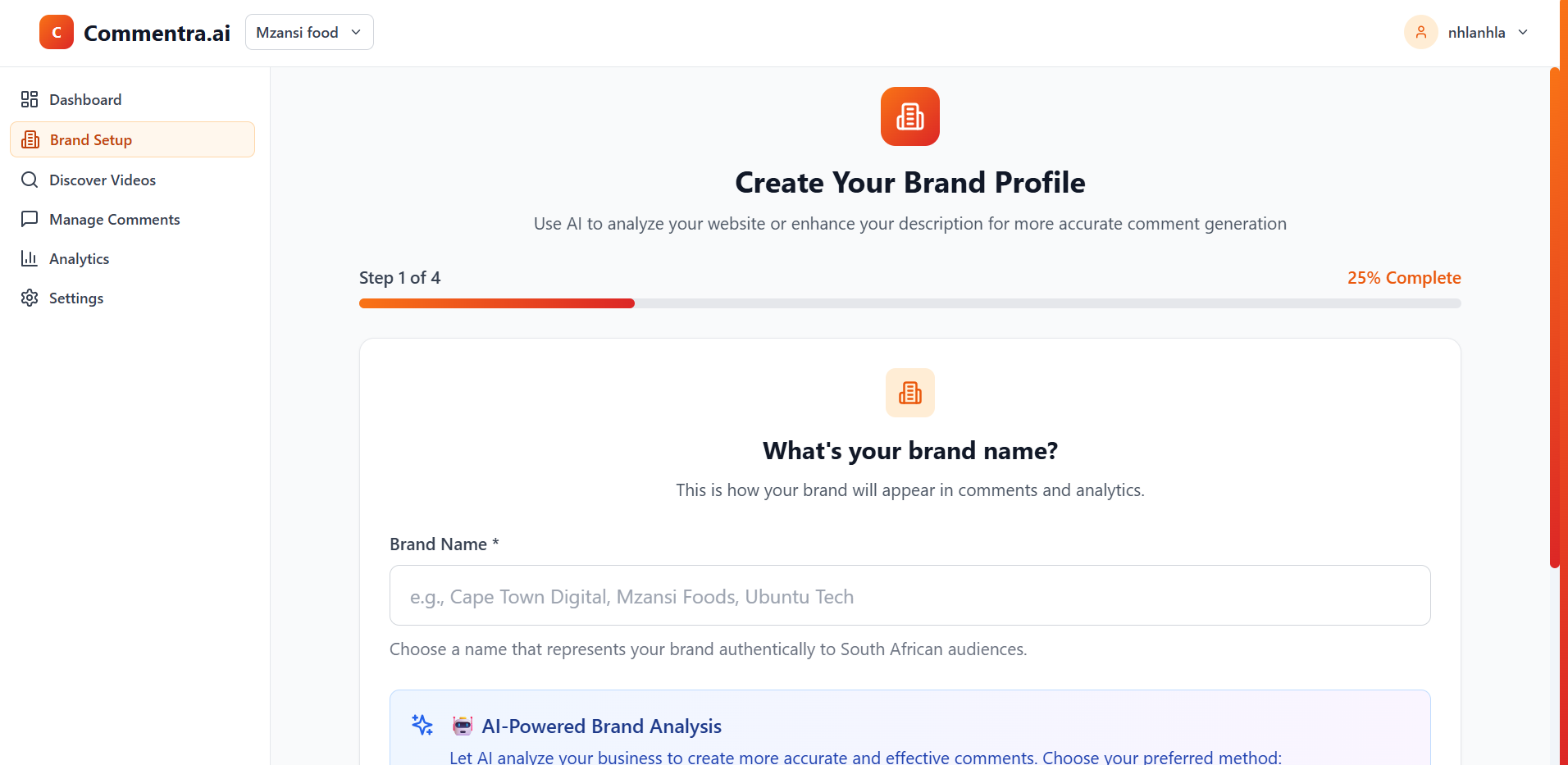The height and width of the screenshot is (765, 1568).
Task: Open Analytics from the sidebar
Action: [x=132, y=258]
